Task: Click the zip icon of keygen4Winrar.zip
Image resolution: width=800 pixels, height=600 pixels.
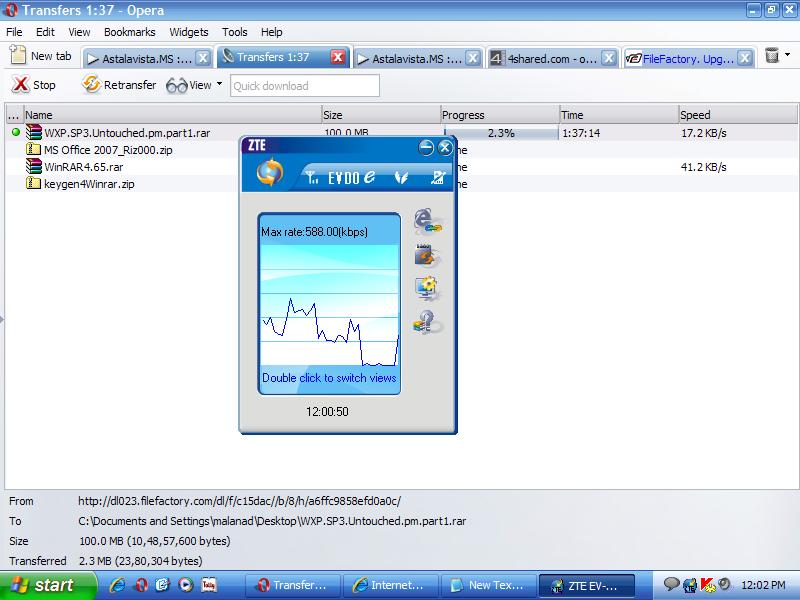Action: pyautogui.click(x=34, y=183)
